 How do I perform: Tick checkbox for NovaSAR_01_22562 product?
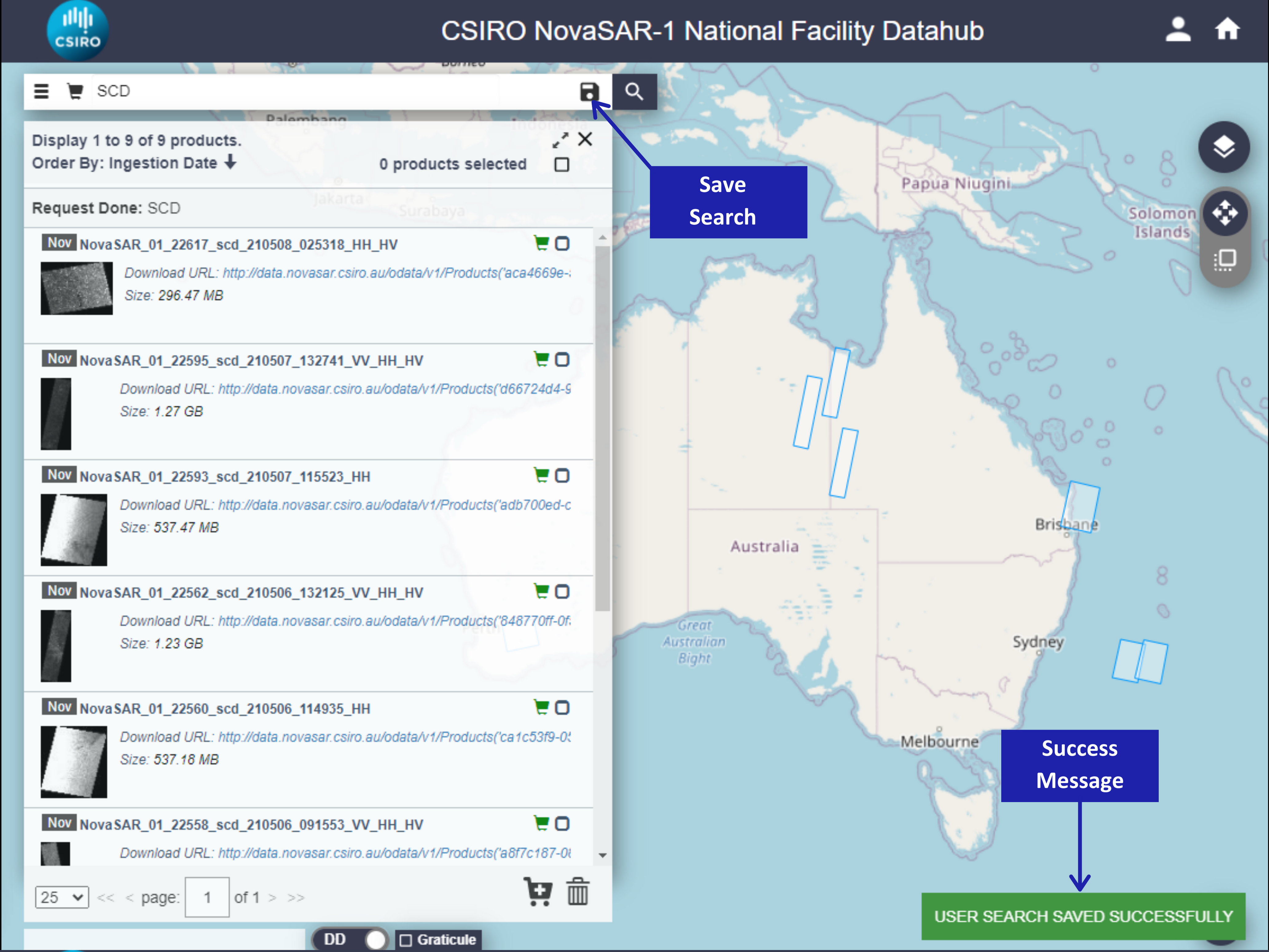[562, 591]
